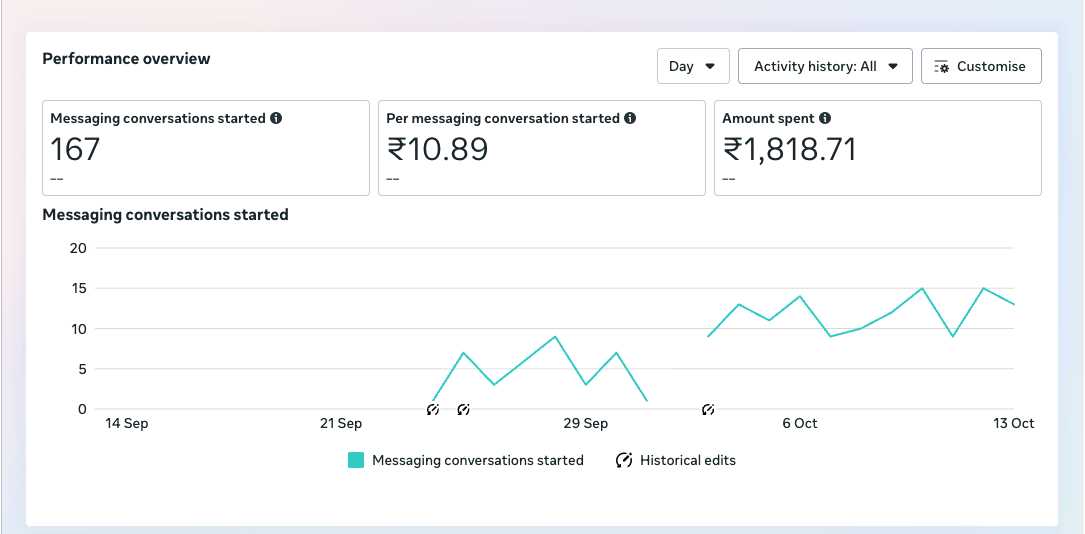Viewport: 1085px width, 534px height.
Task: Select the ₹10.89 cost per conversation card
Action: (x=541, y=148)
